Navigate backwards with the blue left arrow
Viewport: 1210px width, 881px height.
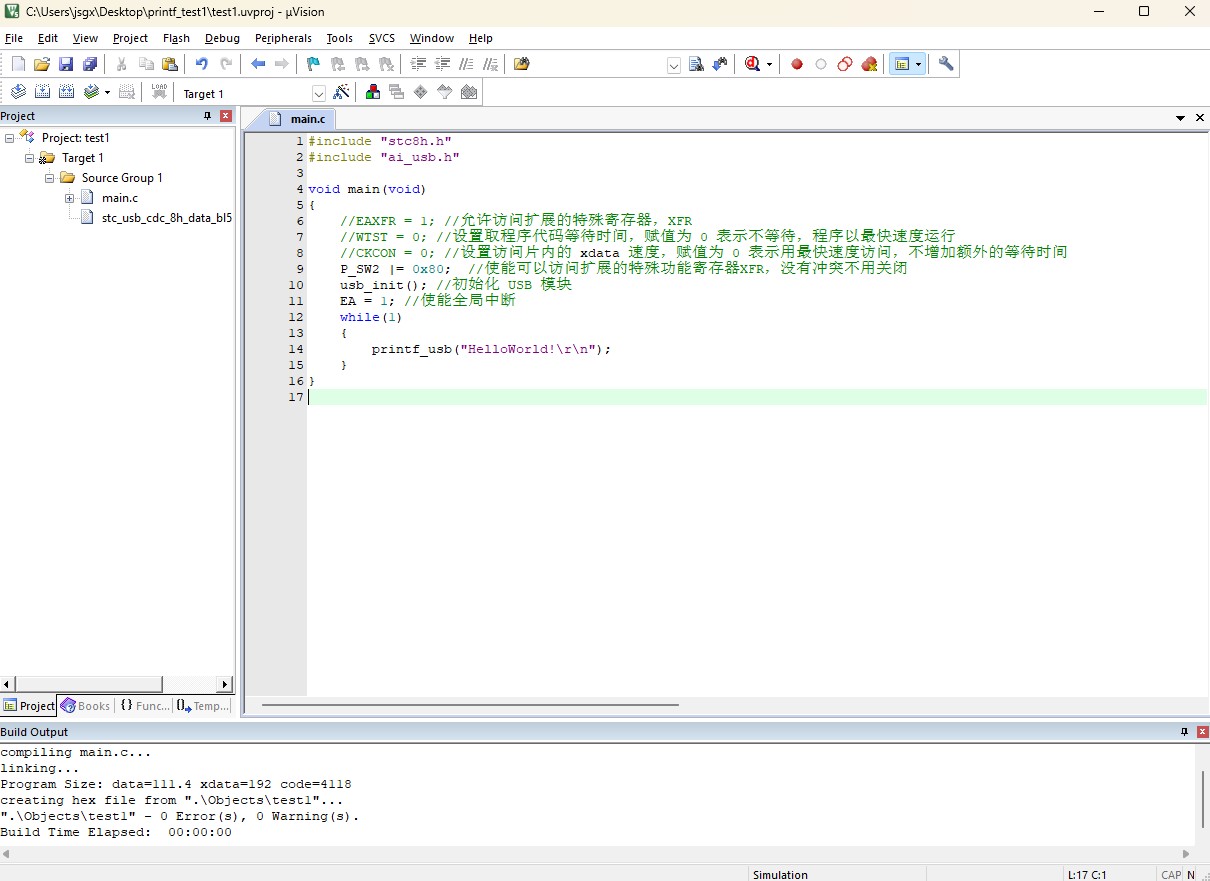[258, 64]
